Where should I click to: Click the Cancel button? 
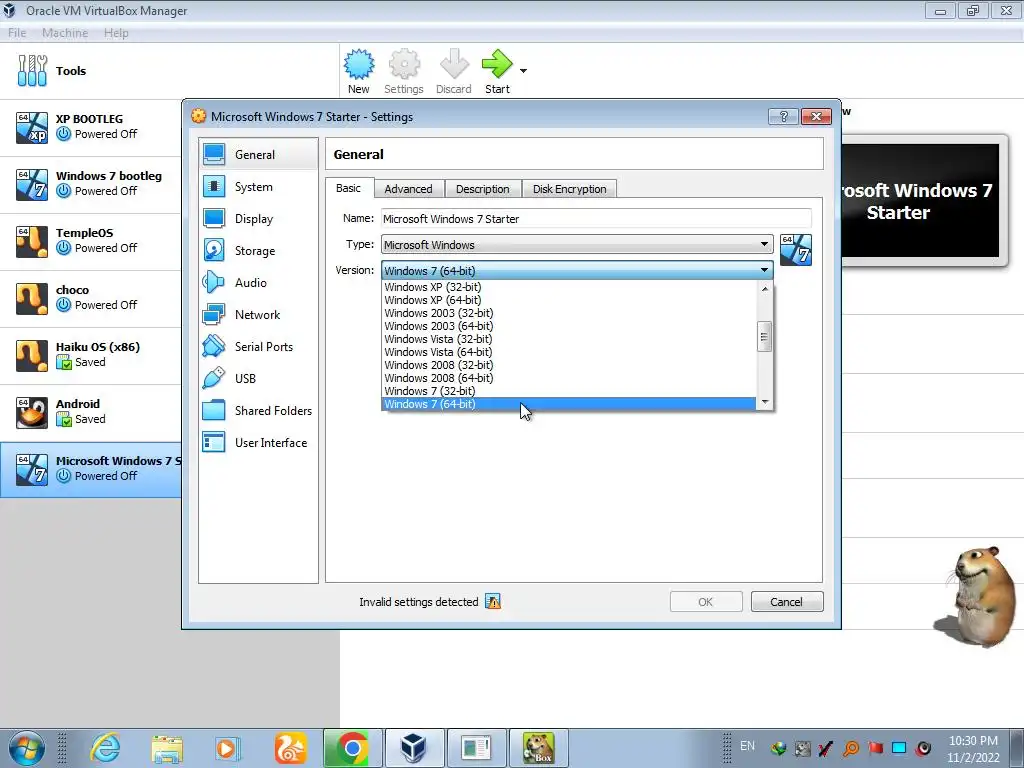pyautogui.click(x=787, y=601)
